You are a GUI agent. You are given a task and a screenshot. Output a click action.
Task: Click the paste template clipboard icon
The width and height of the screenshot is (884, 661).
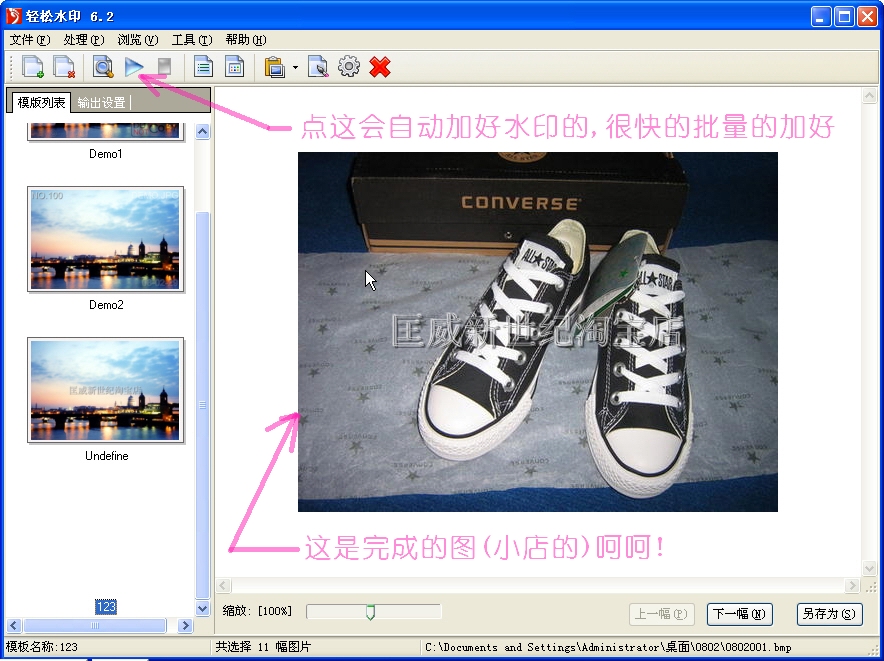coord(275,67)
